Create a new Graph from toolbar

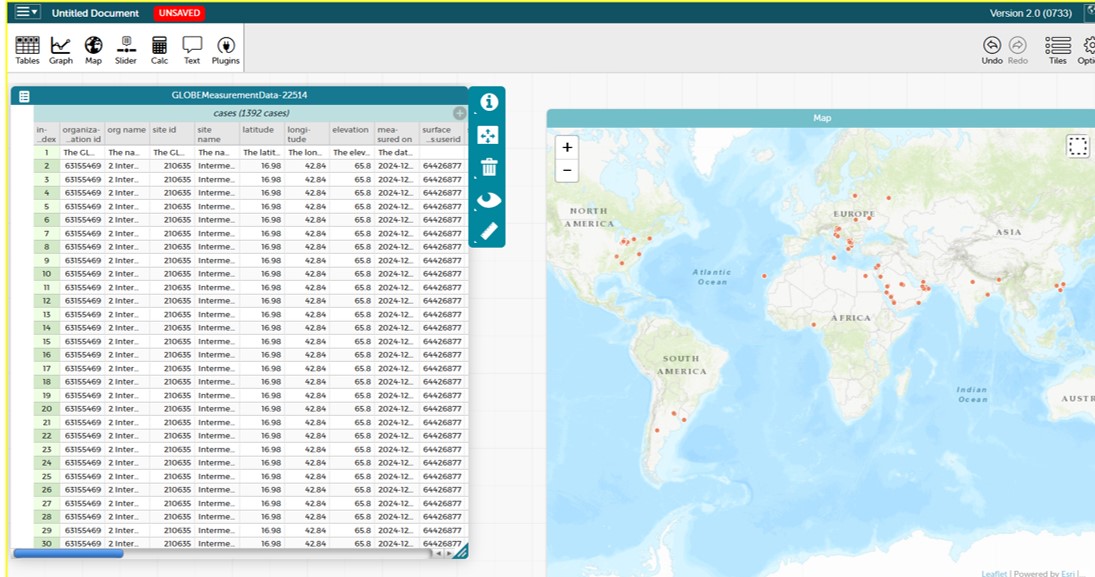click(61, 50)
